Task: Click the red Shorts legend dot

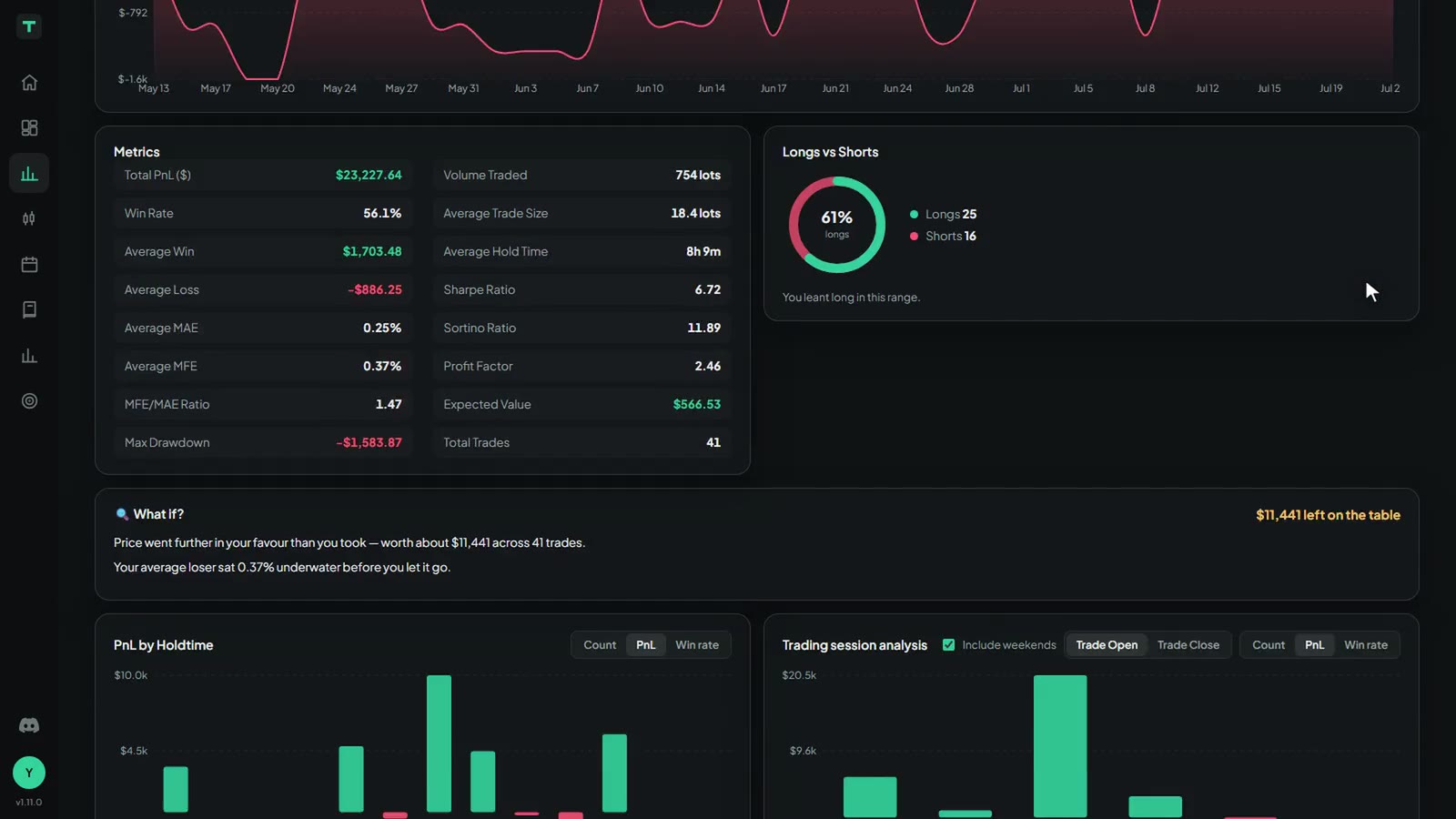Action: pyautogui.click(x=914, y=236)
